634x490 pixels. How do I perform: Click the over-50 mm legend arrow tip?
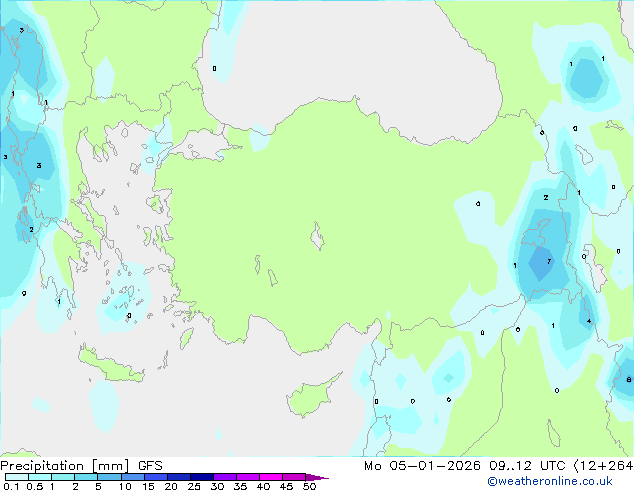[317, 477]
